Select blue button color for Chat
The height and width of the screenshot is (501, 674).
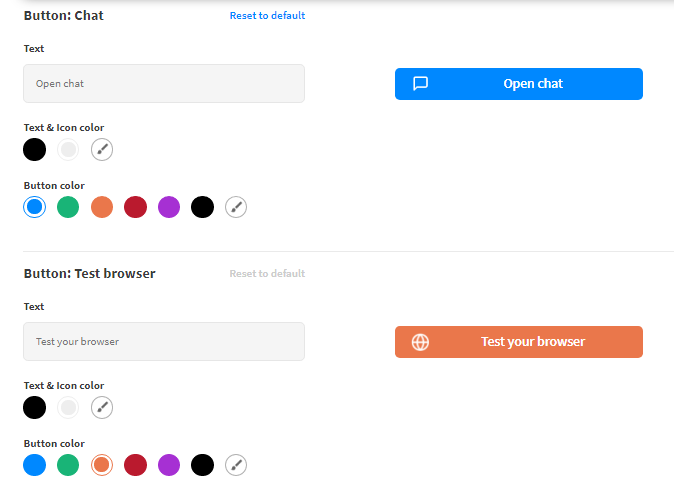pyautogui.click(x=35, y=207)
